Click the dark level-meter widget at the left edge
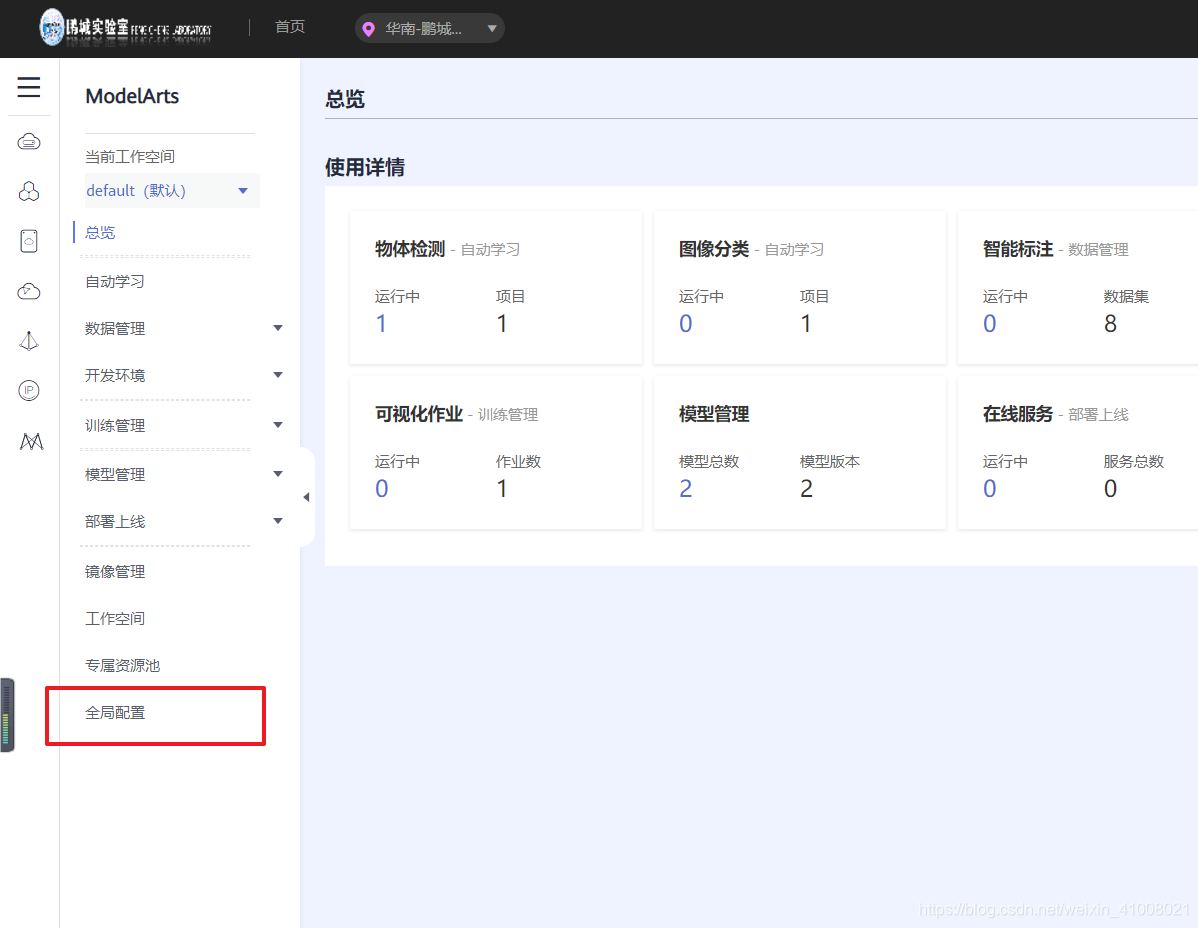The height and width of the screenshot is (928, 1198). (7, 715)
